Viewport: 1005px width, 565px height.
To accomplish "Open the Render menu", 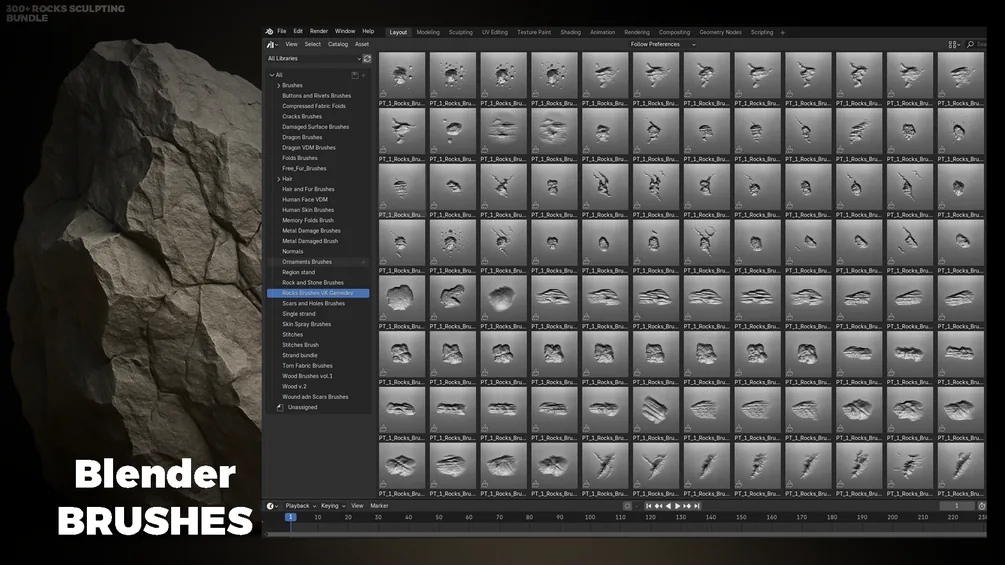I will click(x=319, y=31).
